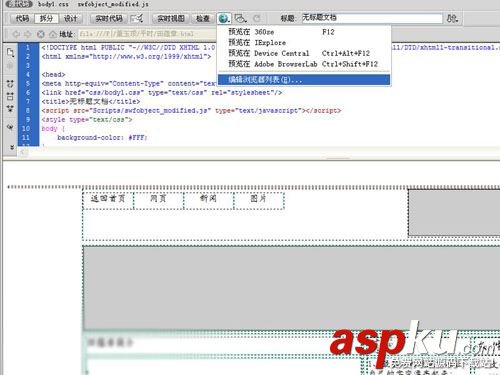Switch to 设计 design view
The width and height of the screenshot is (500, 375).
pos(71,18)
